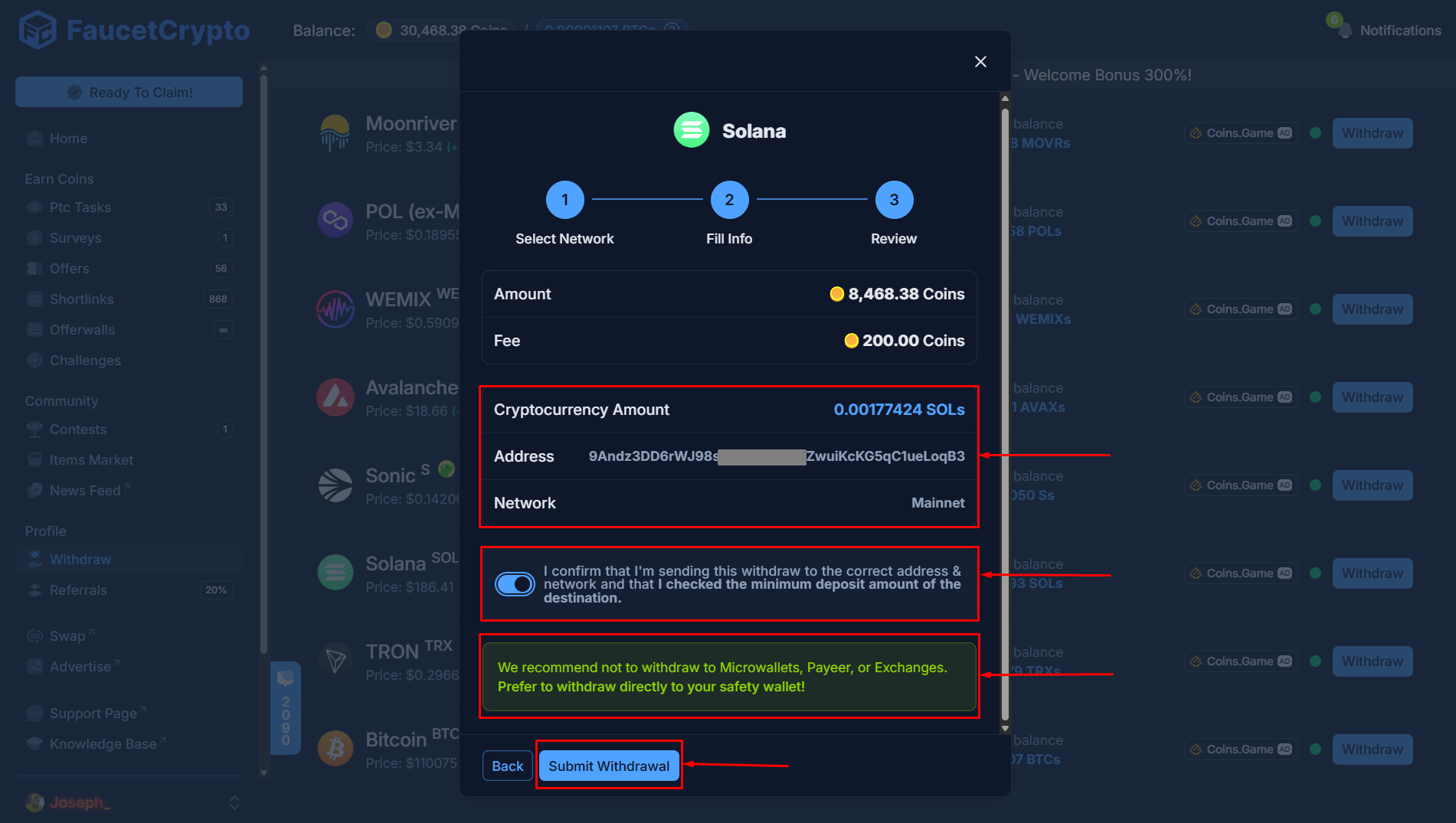The height and width of the screenshot is (823, 1456).
Task: Click the Shortlinks sidebar icon
Action: [34, 299]
